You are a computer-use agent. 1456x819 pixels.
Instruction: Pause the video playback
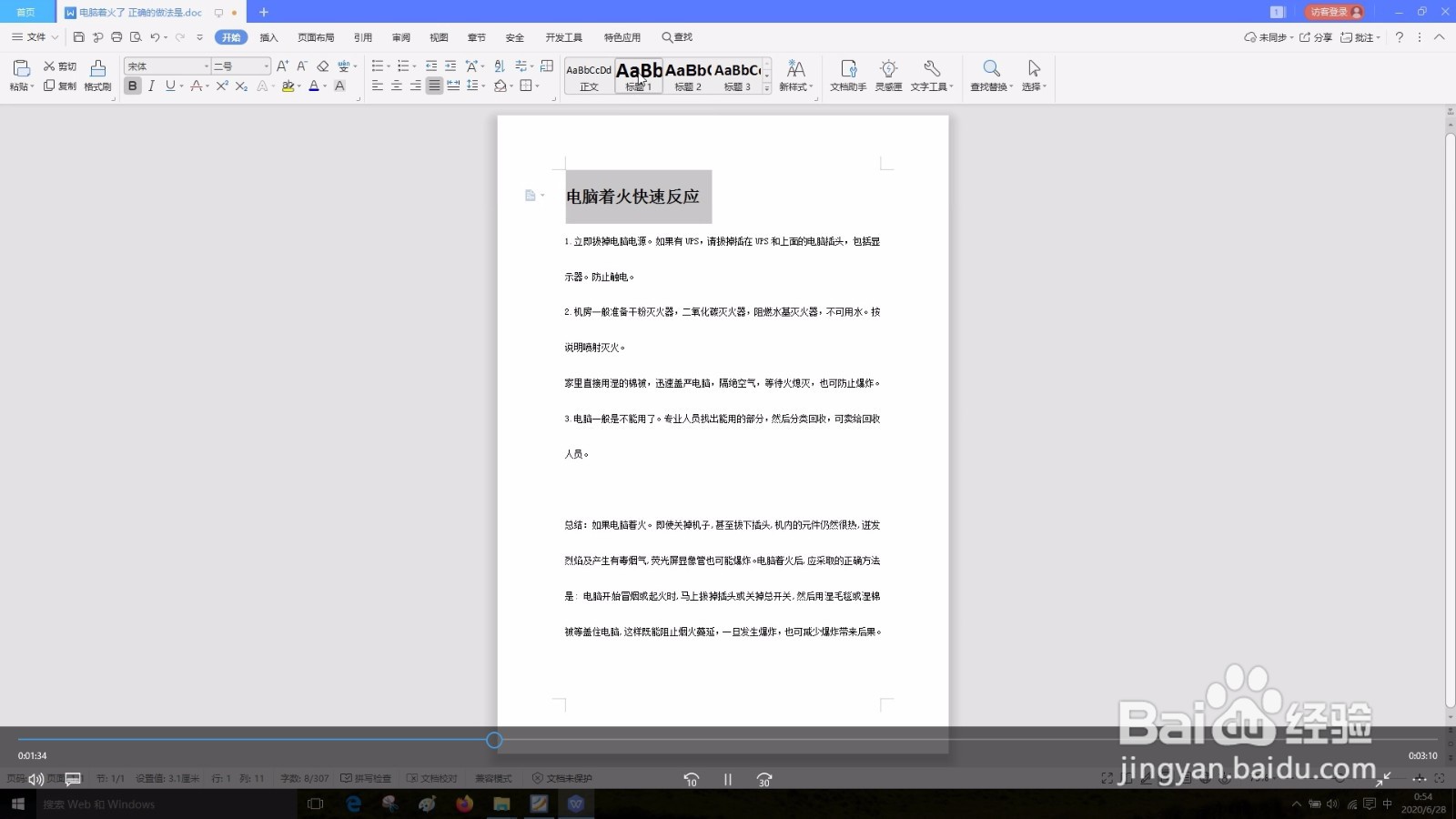(727, 779)
